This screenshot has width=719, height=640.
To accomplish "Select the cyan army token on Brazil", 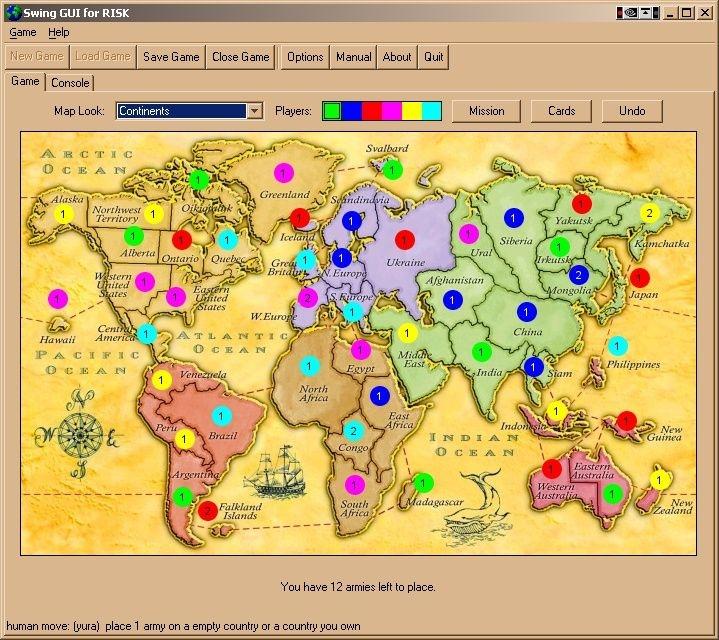I will coord(221,415).
